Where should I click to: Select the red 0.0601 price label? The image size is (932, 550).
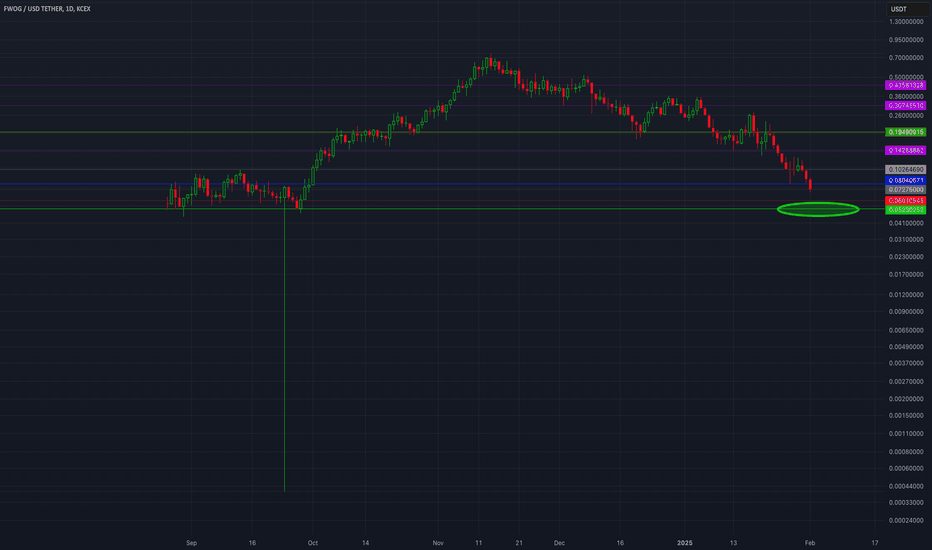tap(905, 201)
